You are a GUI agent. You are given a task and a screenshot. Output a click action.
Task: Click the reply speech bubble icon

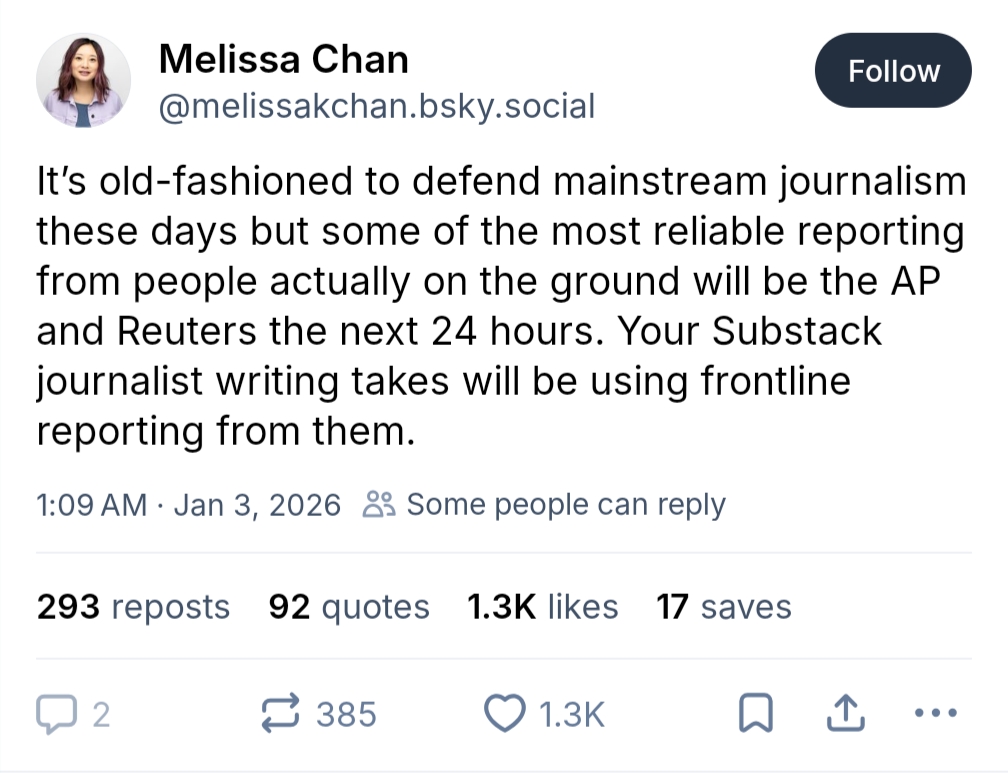pos(55,712)
